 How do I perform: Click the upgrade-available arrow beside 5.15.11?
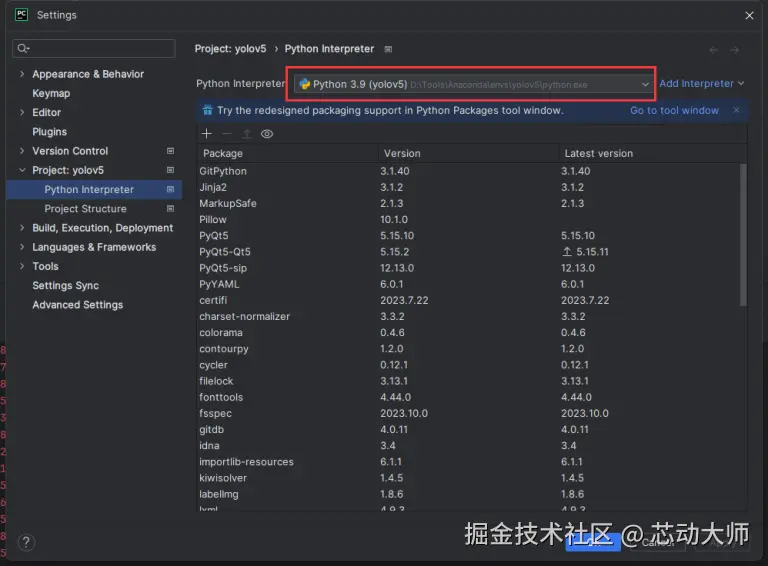point(567,251)
